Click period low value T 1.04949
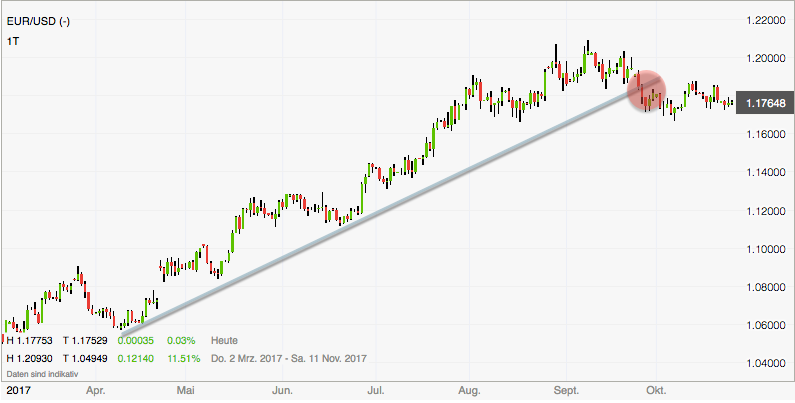Viewport: 795px width, 403px height. click(85, 359)
